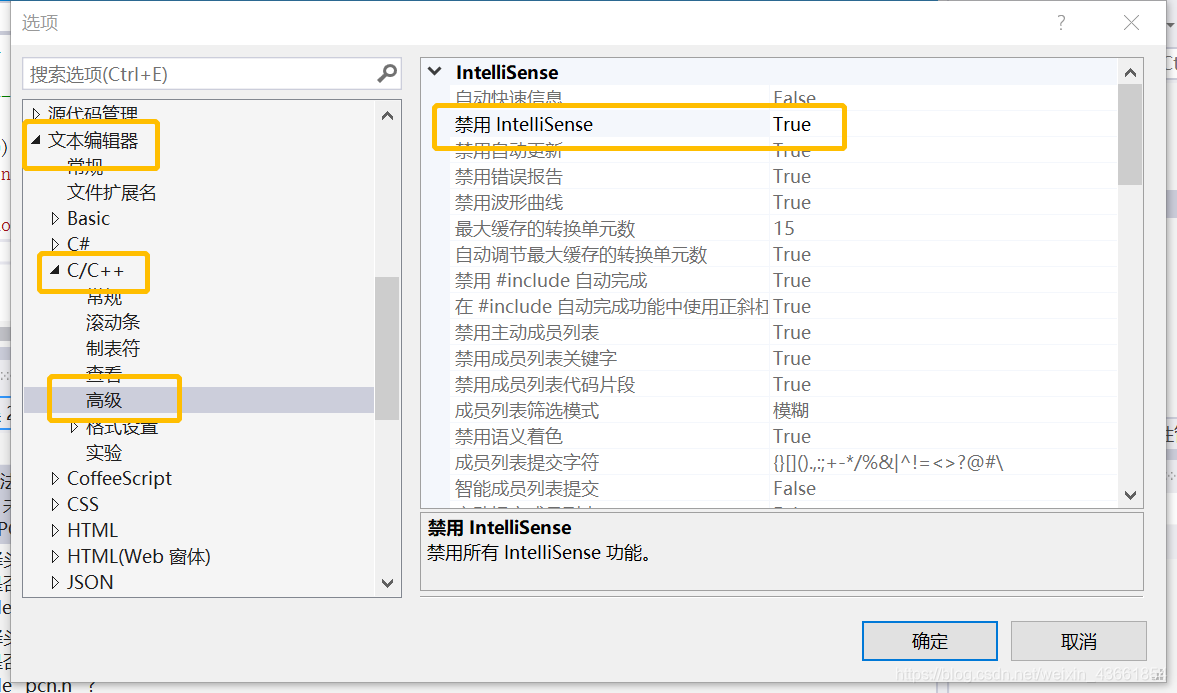The width and height of the screenshot is (1177, 693).
Task: Close the 选项 dialog
Action: tap(1131, 23)
